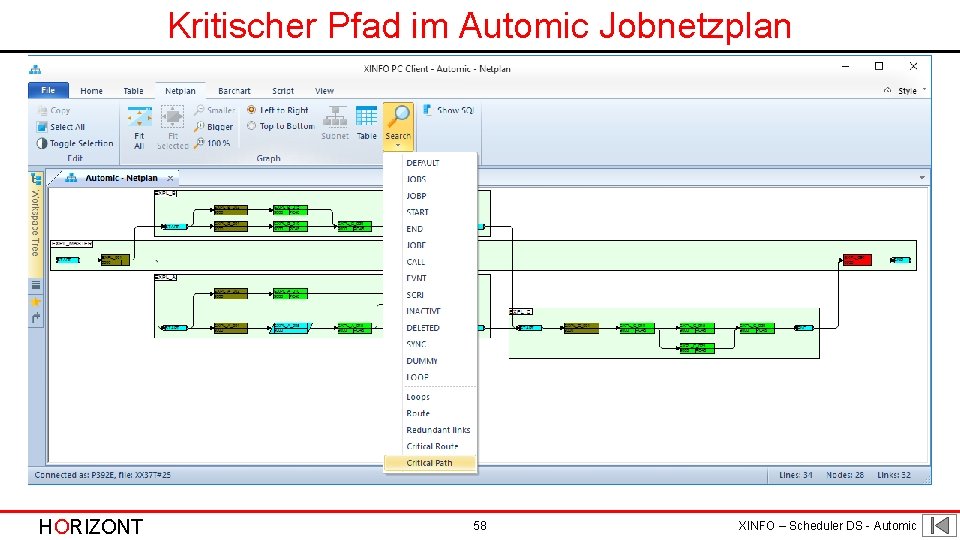Click the Fit All icon
Screen dimensions: 960x540
[139, 127]
